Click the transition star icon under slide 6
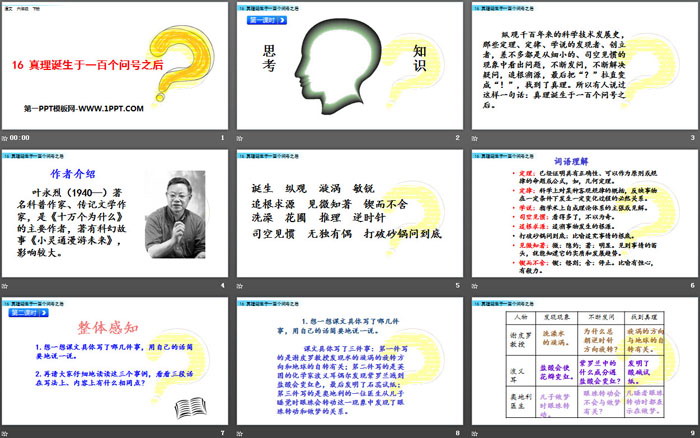This screenshot has width=700, height=438. (475, 286)
